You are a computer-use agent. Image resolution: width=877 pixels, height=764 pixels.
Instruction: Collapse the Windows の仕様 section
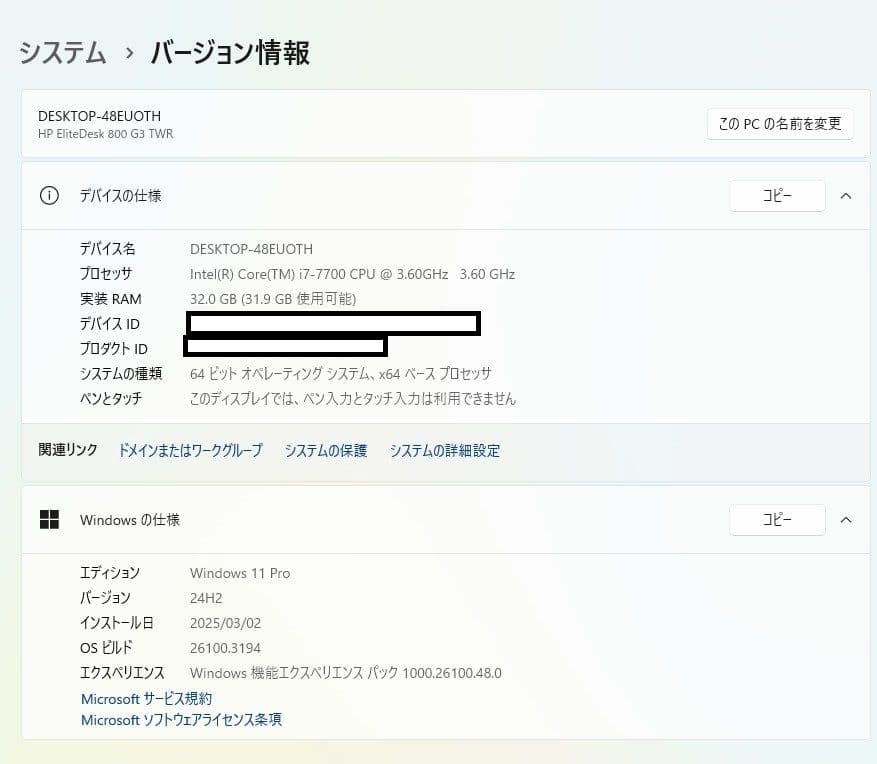846,520
